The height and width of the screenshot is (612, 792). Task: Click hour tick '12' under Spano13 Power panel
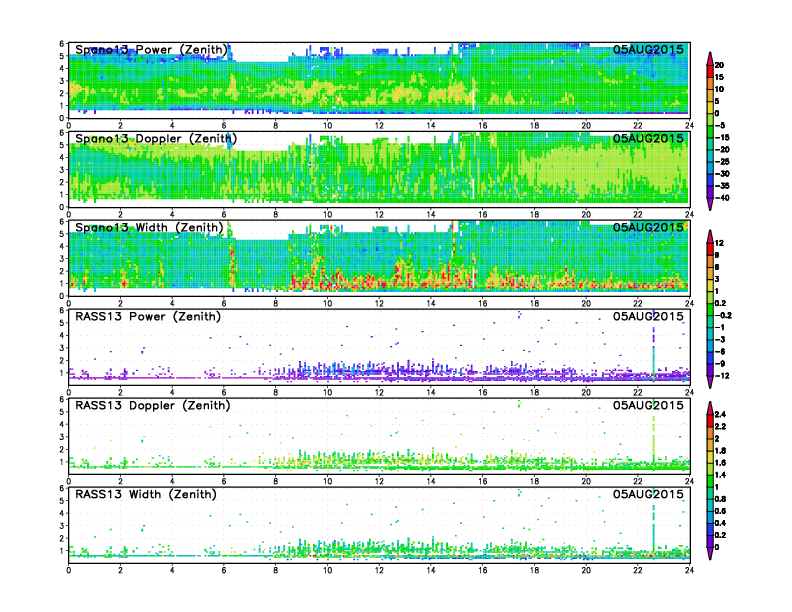(x=379, y=126)
